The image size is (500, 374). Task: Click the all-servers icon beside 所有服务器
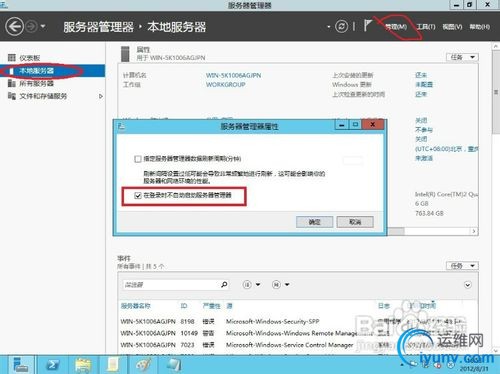pyautogui.click(x=12, y=83)
